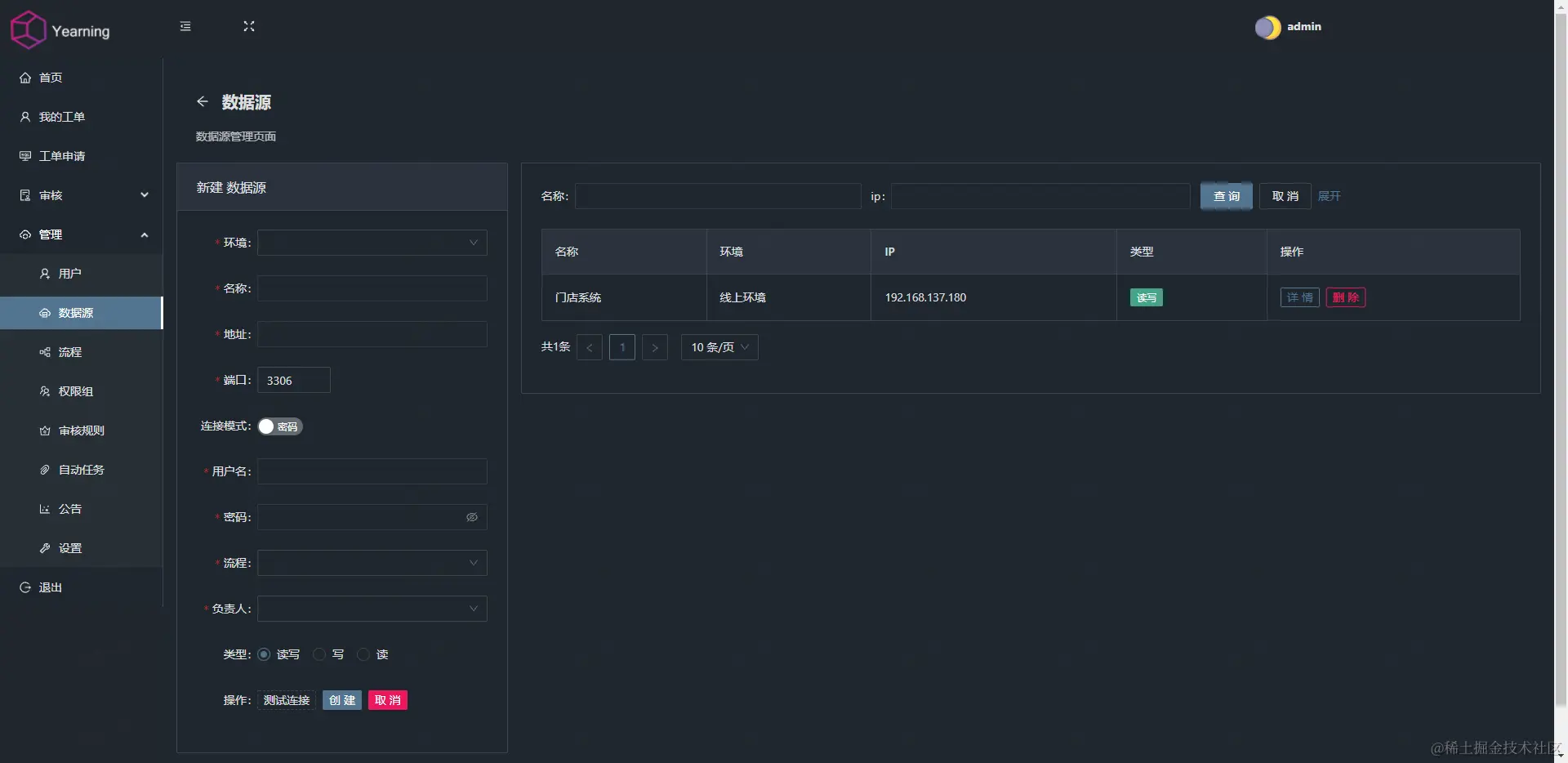1568x763 pixels.
Task: Toggle 连接模式 switch labeled 密码
Action: point(280,426)
